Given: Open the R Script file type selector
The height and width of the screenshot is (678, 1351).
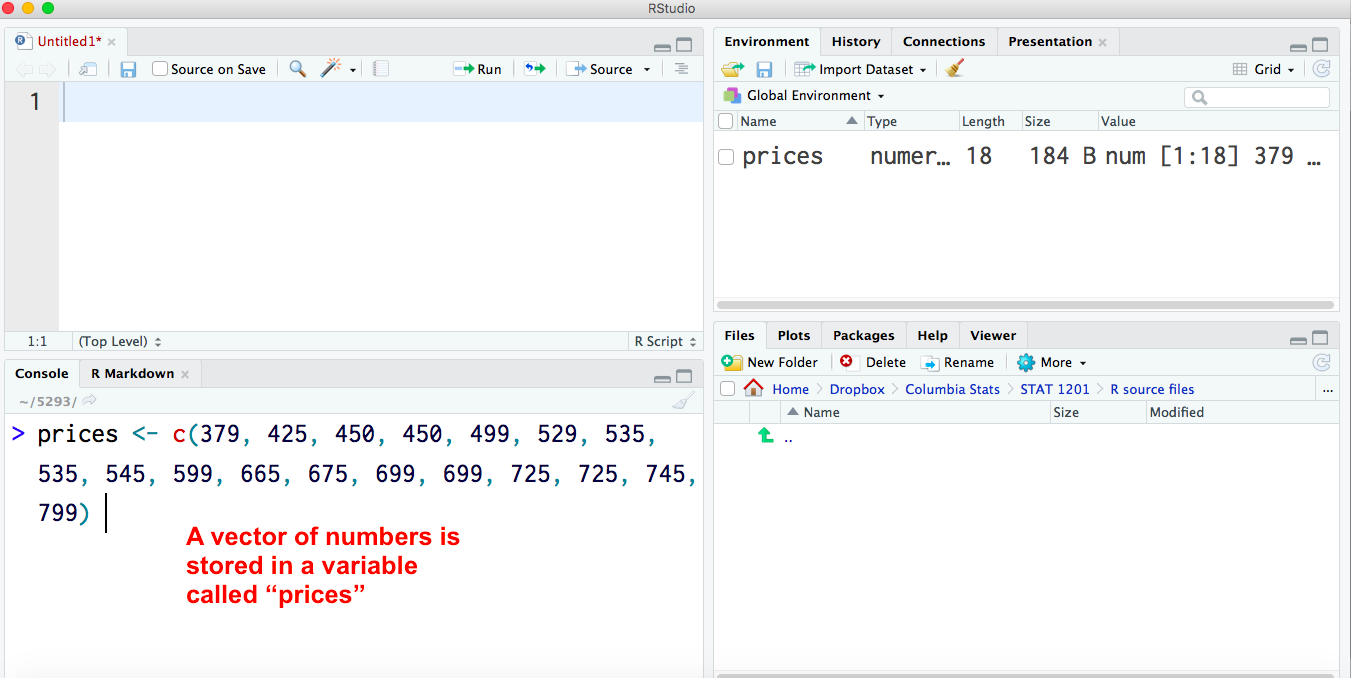Looking at the screenshot, I should [x=664, y=341].
